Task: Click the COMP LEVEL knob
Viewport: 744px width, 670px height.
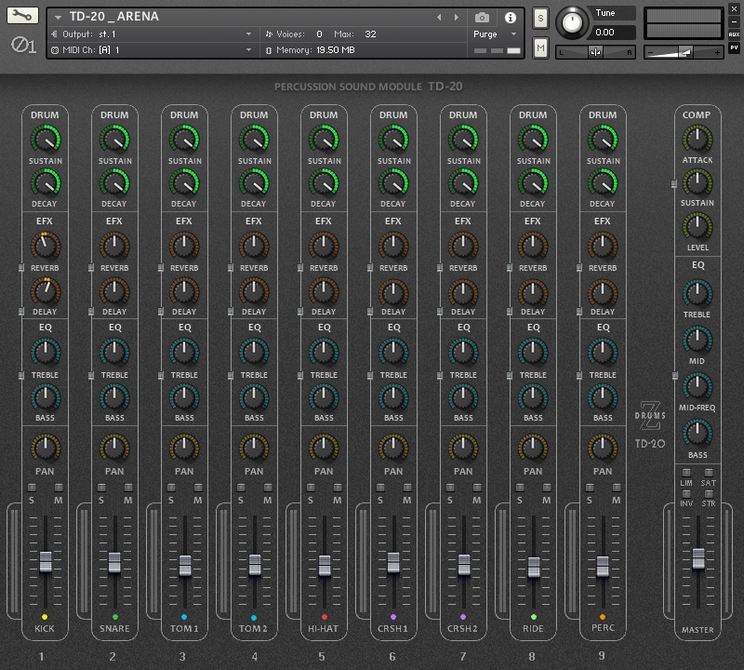Action: click(698, 227)
